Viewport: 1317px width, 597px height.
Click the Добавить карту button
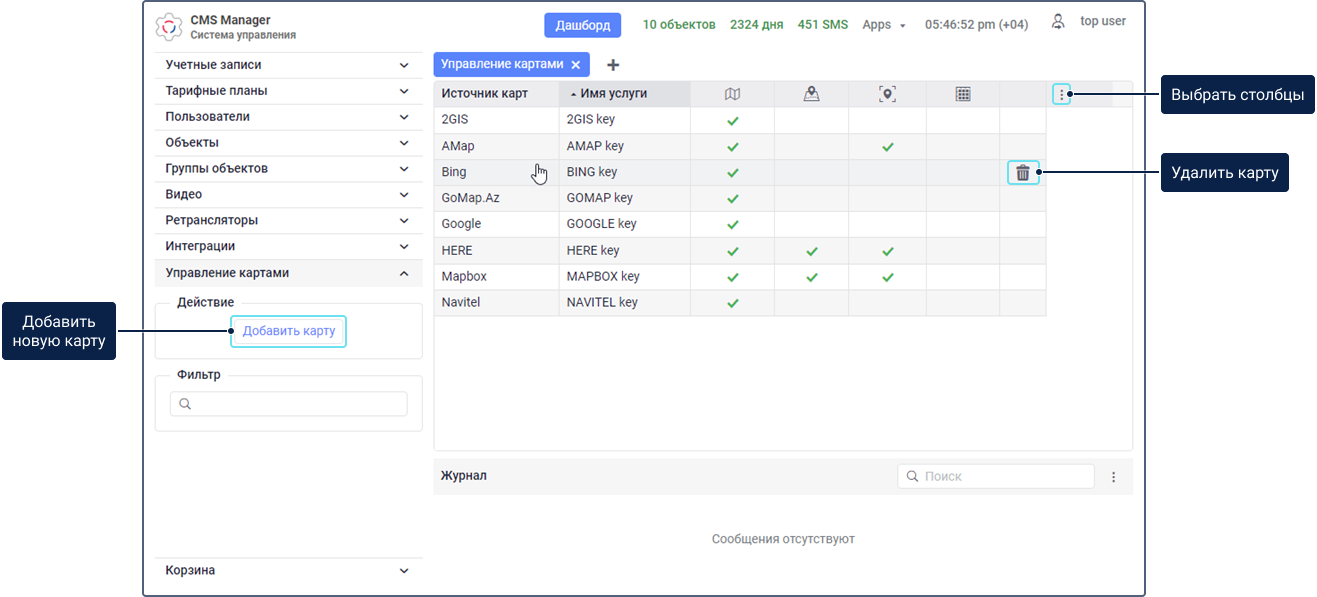point(288,331)
